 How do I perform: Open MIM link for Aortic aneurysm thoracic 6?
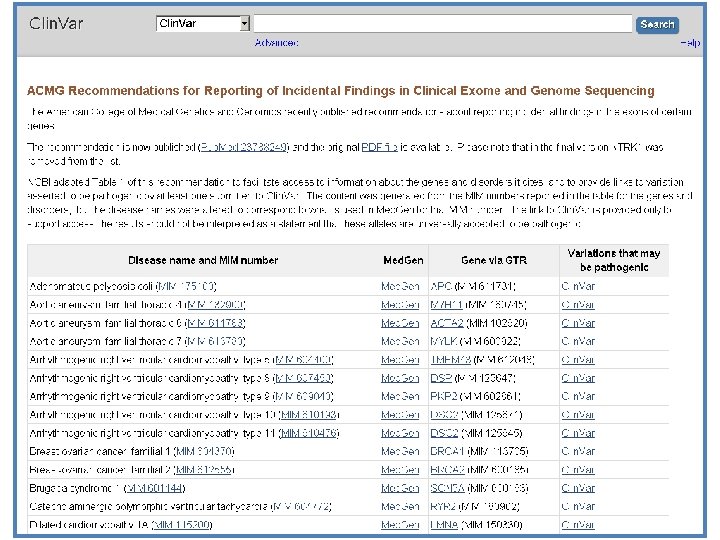click(x=216, y=323)
